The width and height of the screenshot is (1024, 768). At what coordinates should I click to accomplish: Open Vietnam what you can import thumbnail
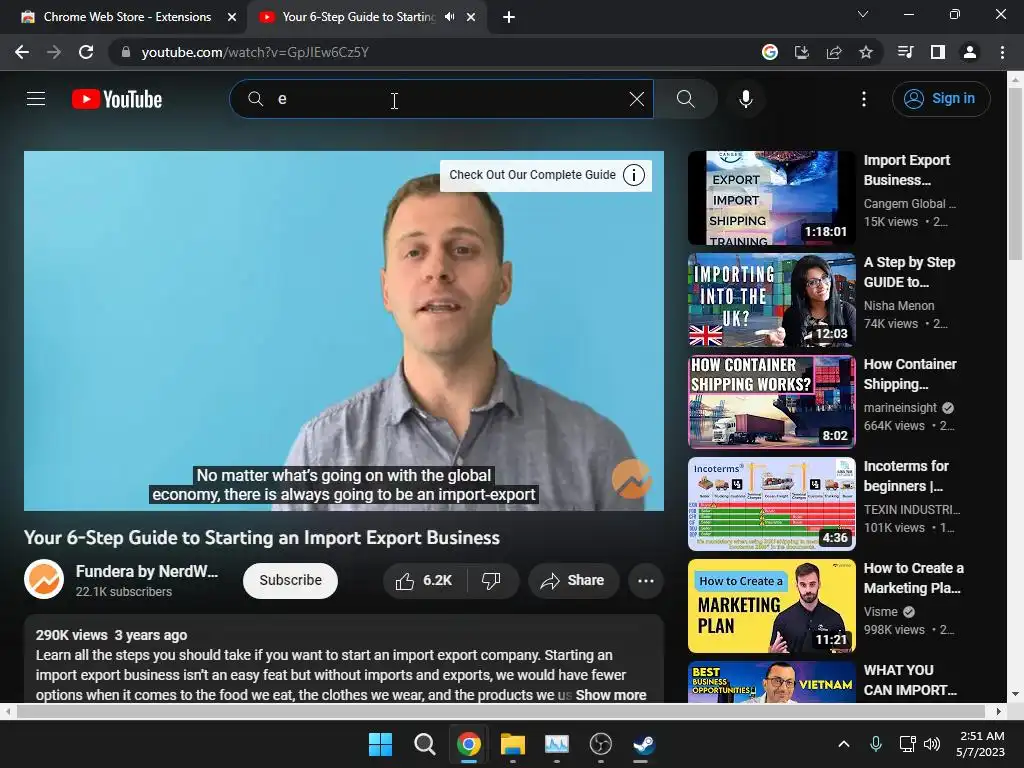point(771,682)
